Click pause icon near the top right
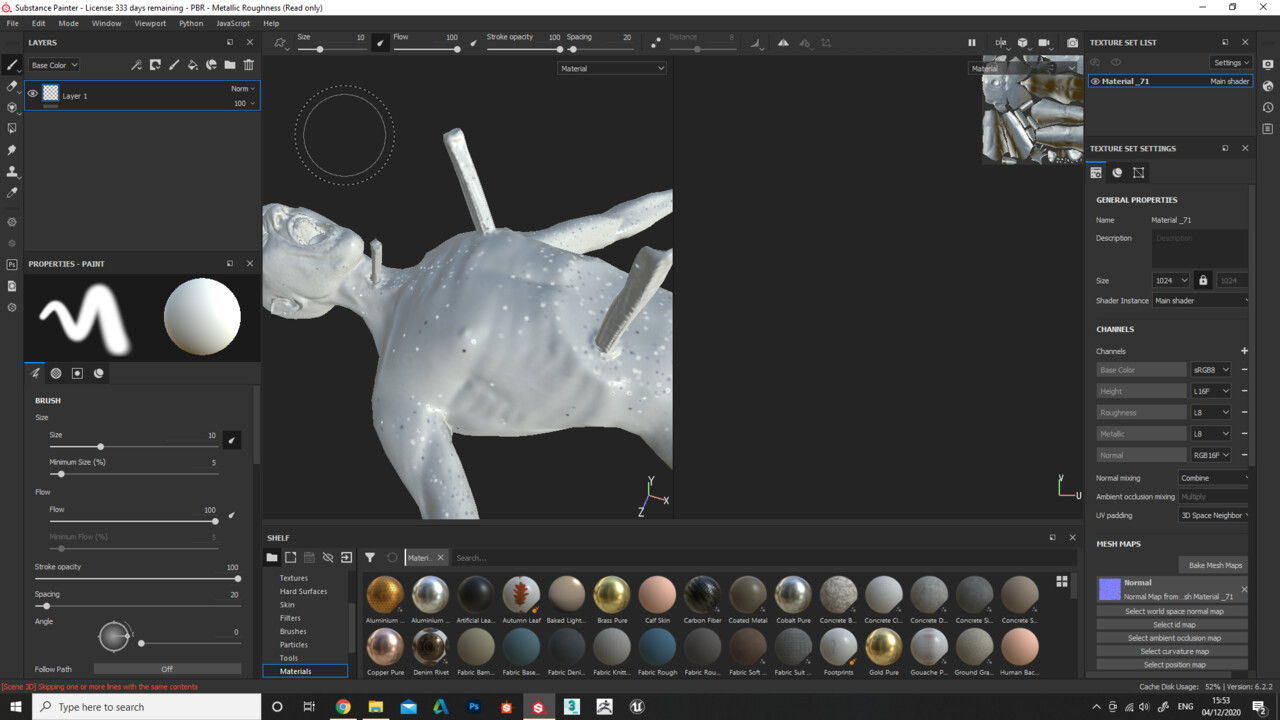 click(971, 42)
